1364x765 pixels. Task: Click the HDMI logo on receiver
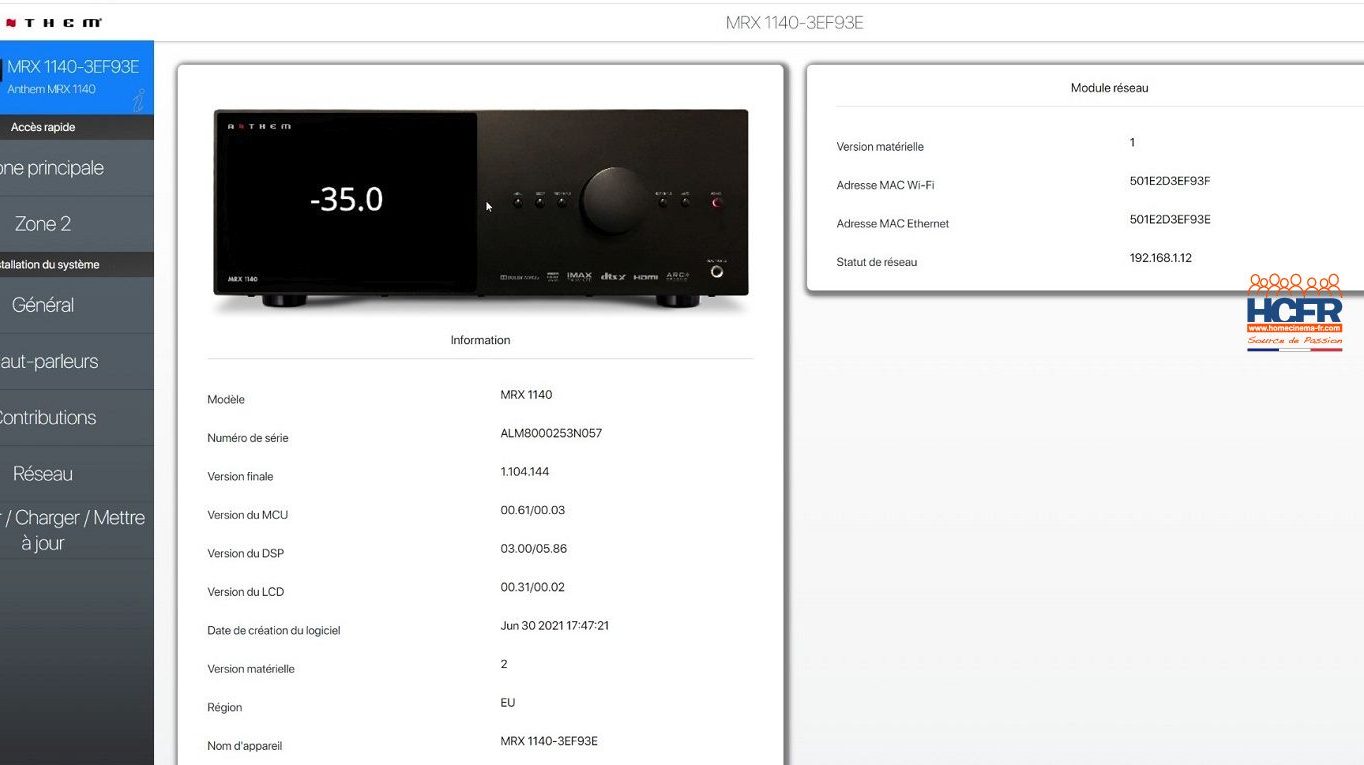[x=645, y=276]
